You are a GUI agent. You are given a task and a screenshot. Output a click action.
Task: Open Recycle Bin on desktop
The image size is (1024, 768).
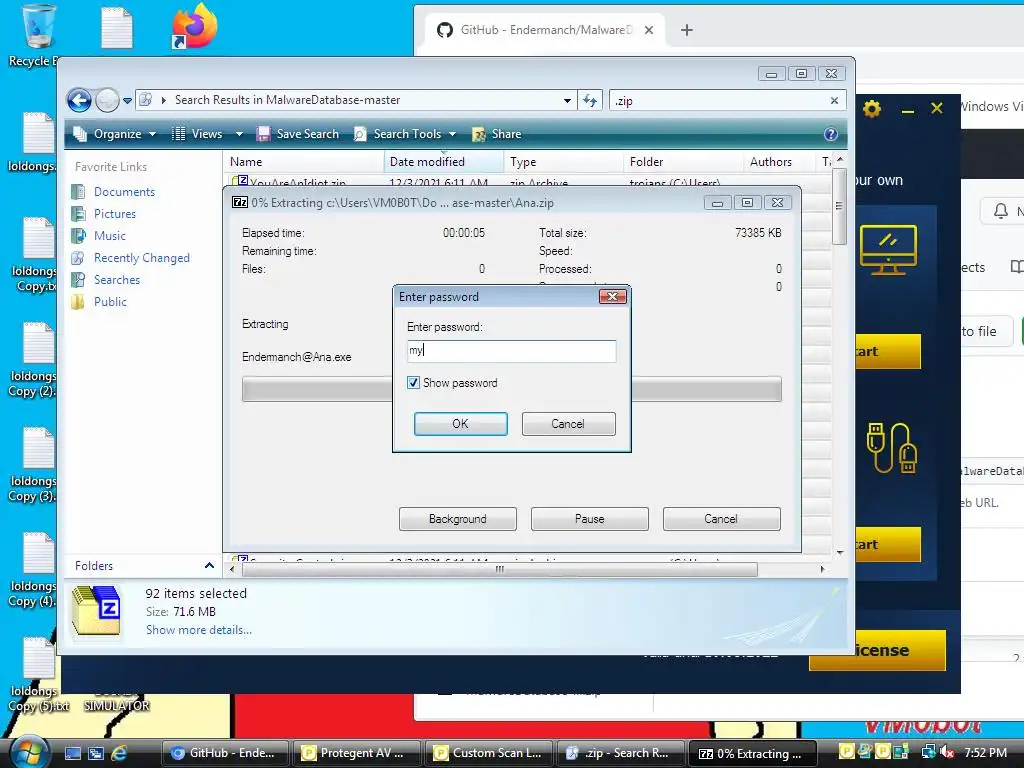[x=39, y=35]
